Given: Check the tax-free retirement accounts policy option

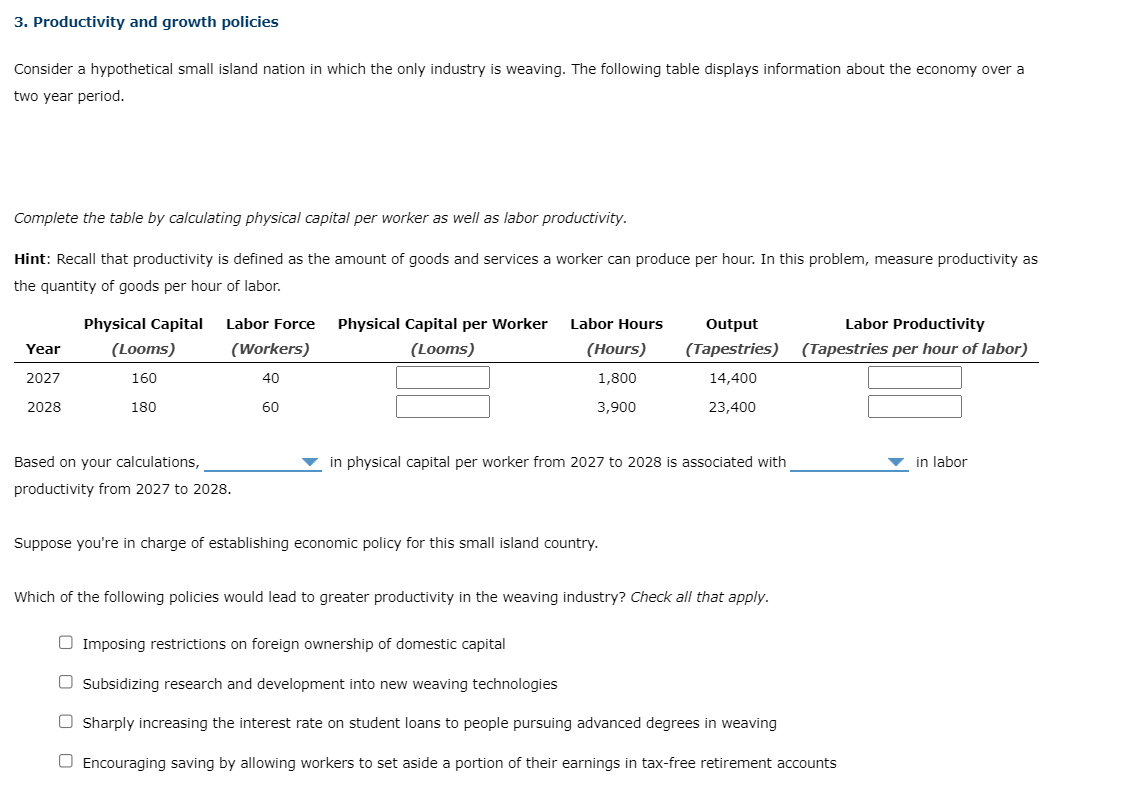Looking at the screenshot, I should 65,761.
